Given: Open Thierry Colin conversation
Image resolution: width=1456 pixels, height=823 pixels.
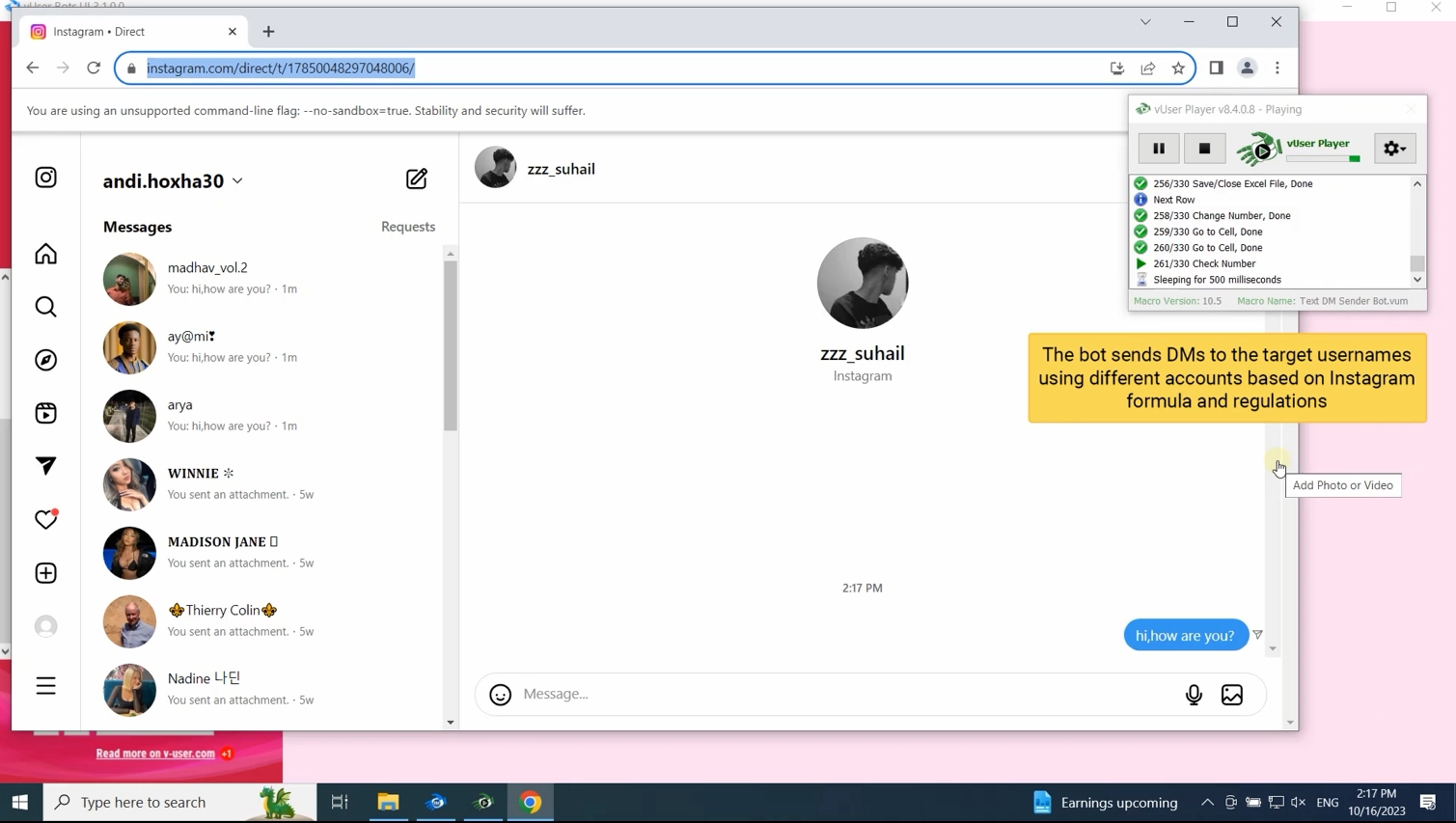Looking at the screenshot, I should point(261,621).
